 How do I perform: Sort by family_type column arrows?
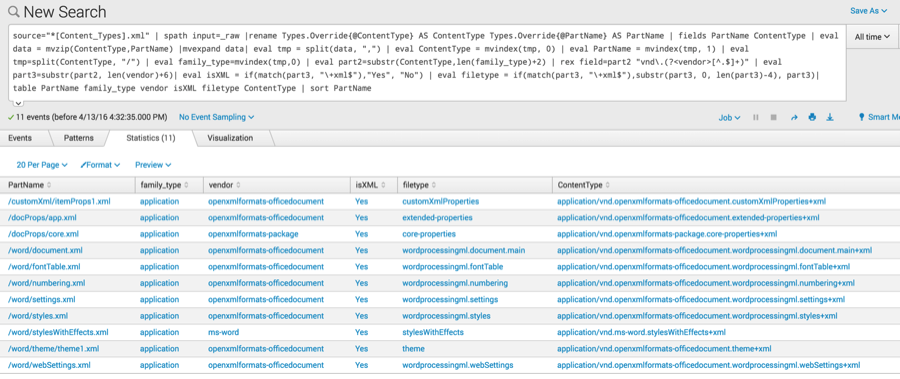click(187, 185)
